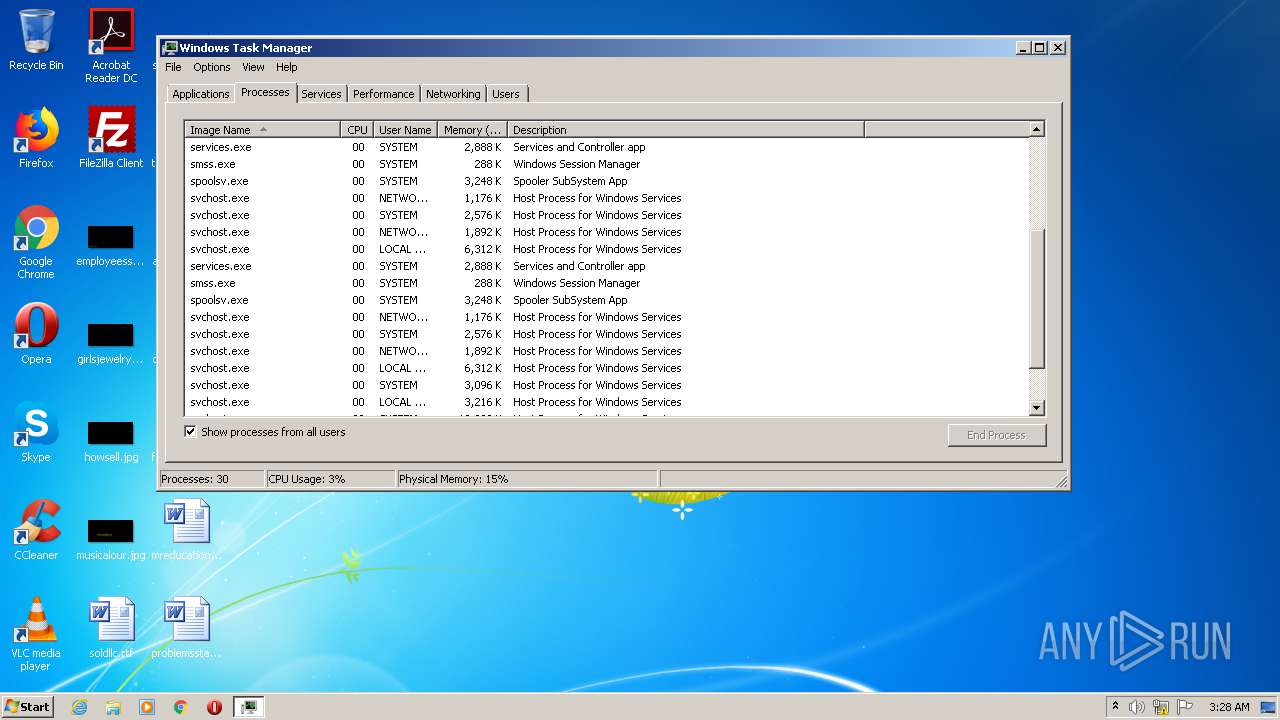Click the End Process button
Image resolution: width=1280 pixels, height=720 pixels.
coord(996,435)
